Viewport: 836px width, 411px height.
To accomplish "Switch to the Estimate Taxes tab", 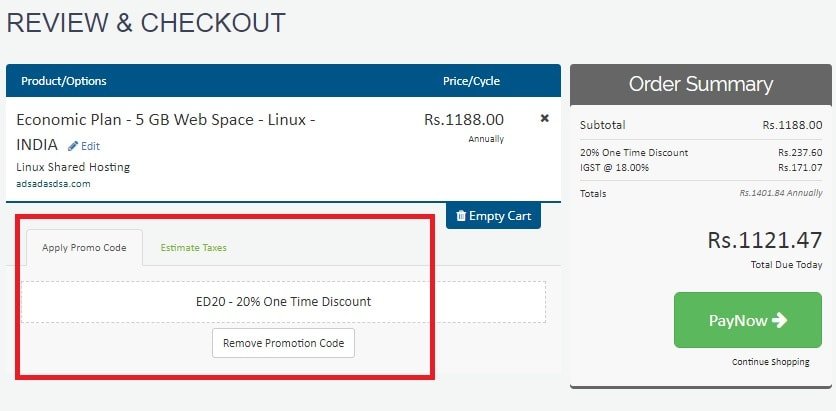I will [x=194, y=247].
